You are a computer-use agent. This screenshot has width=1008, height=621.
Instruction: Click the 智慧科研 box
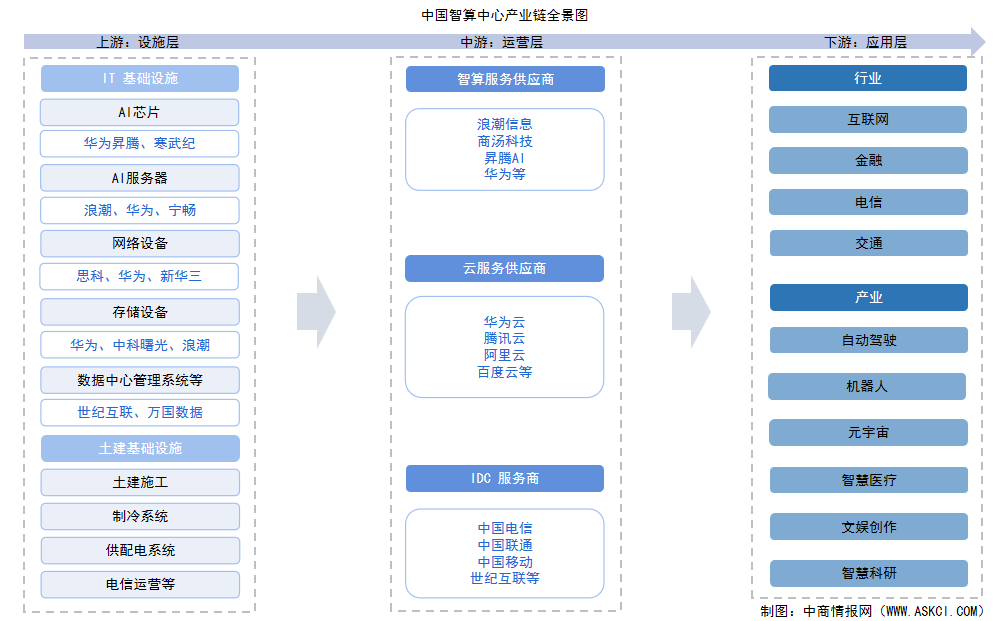pos(868,573)
